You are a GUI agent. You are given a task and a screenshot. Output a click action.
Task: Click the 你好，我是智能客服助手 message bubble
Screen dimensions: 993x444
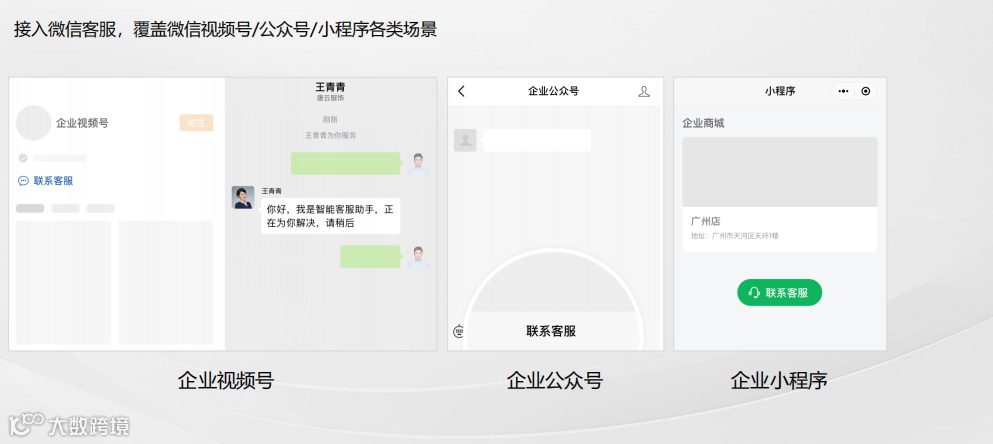(x=330, y=216)
